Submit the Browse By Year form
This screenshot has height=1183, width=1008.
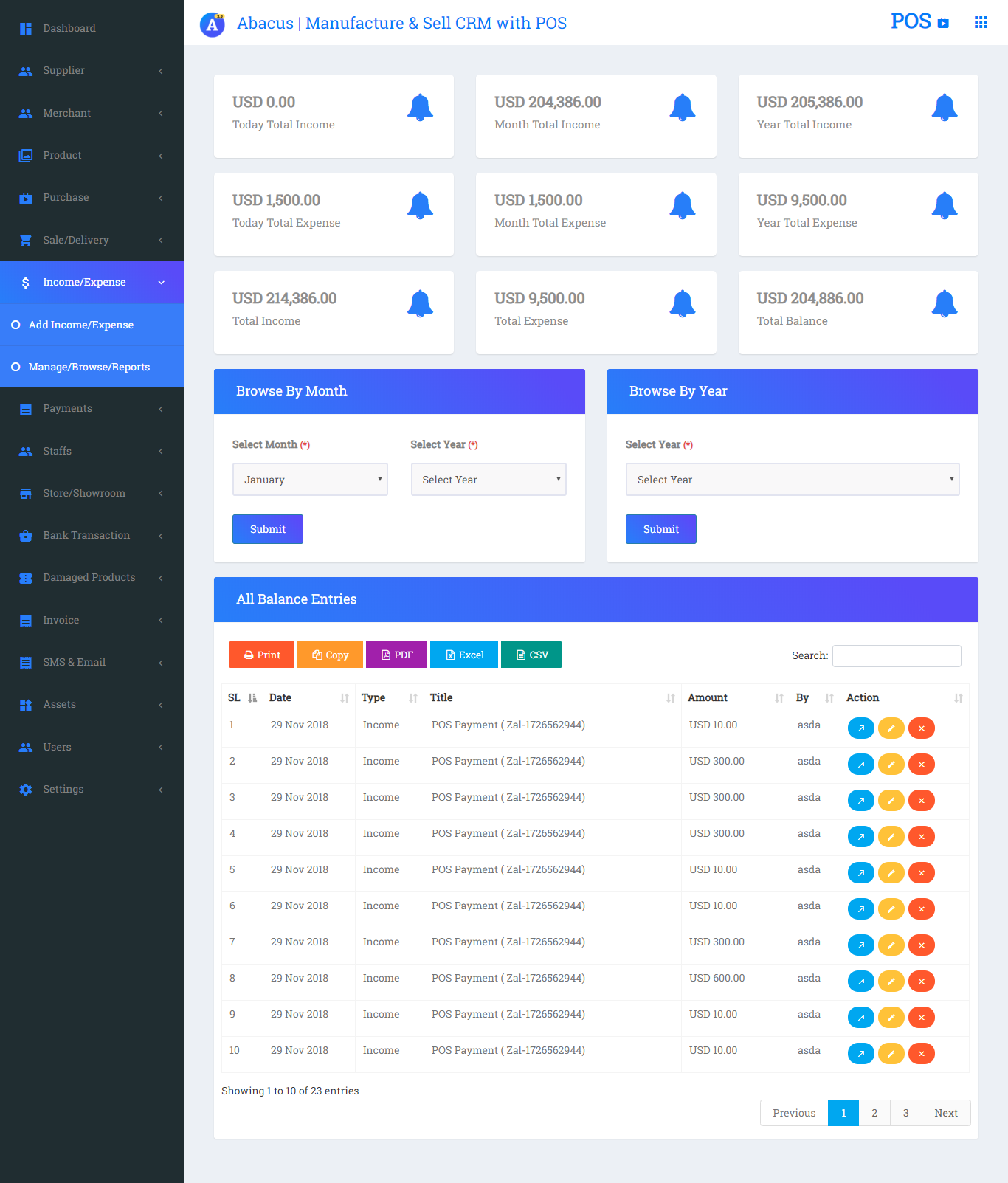[x=661, y=529]
